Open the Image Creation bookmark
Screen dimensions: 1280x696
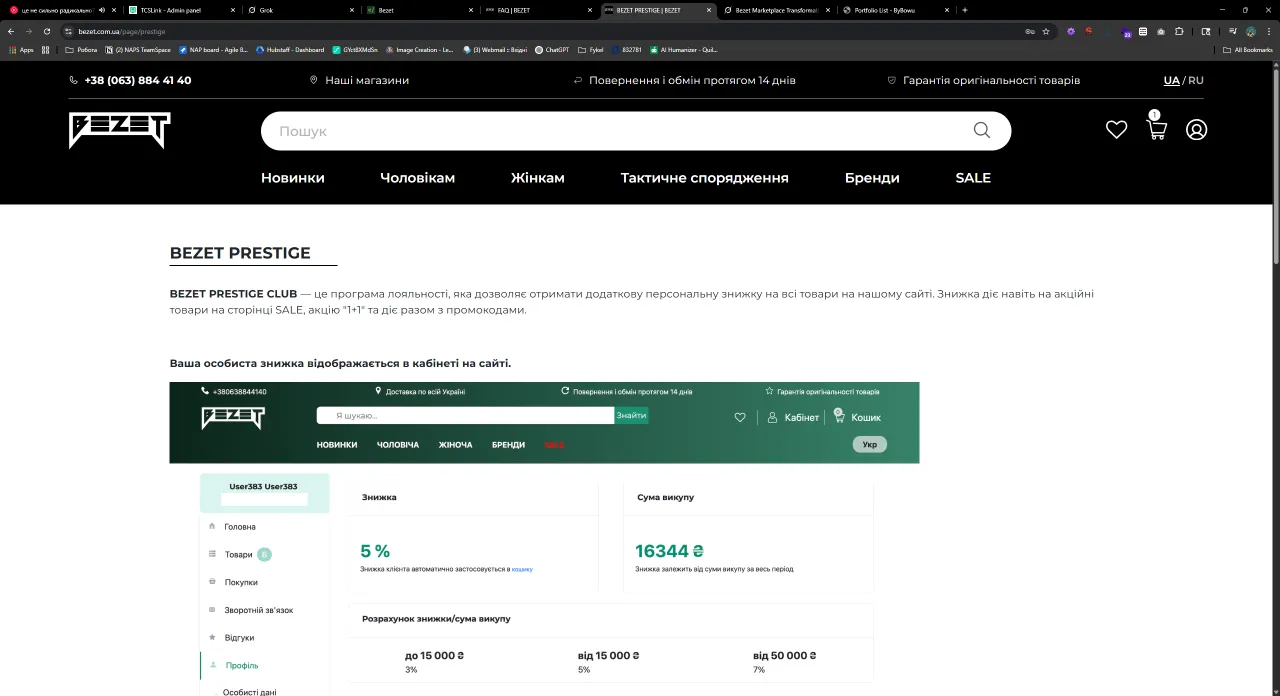tap(418, 49)
